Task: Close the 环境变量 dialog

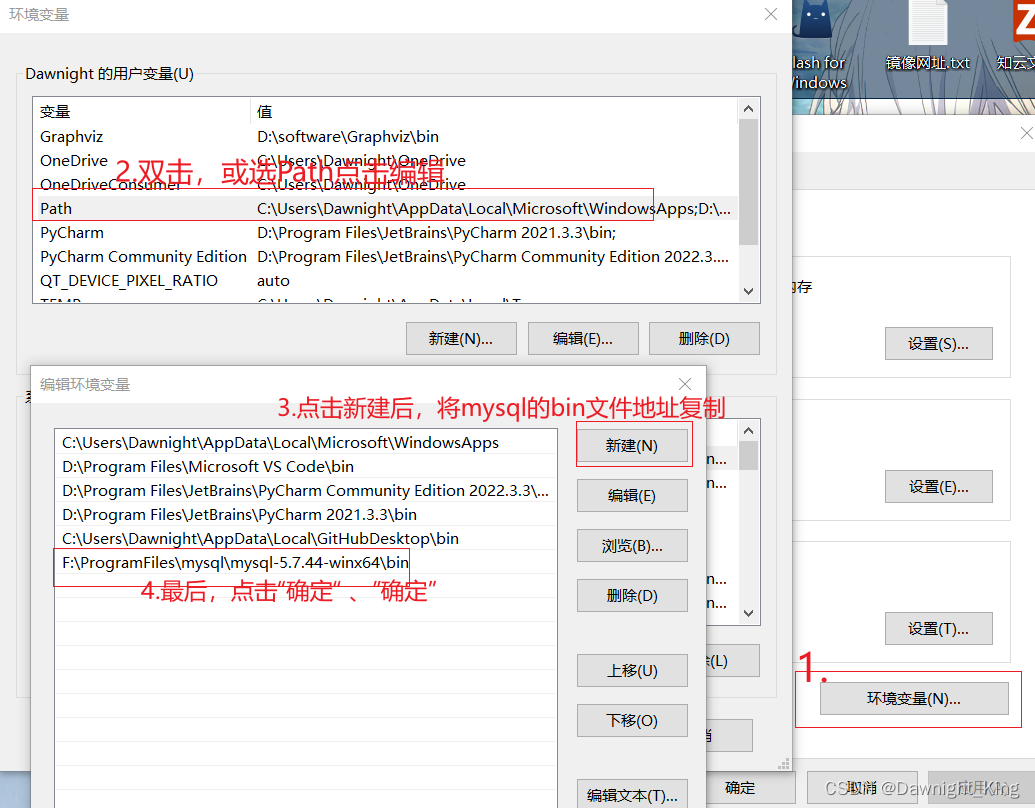Action: 771,14
